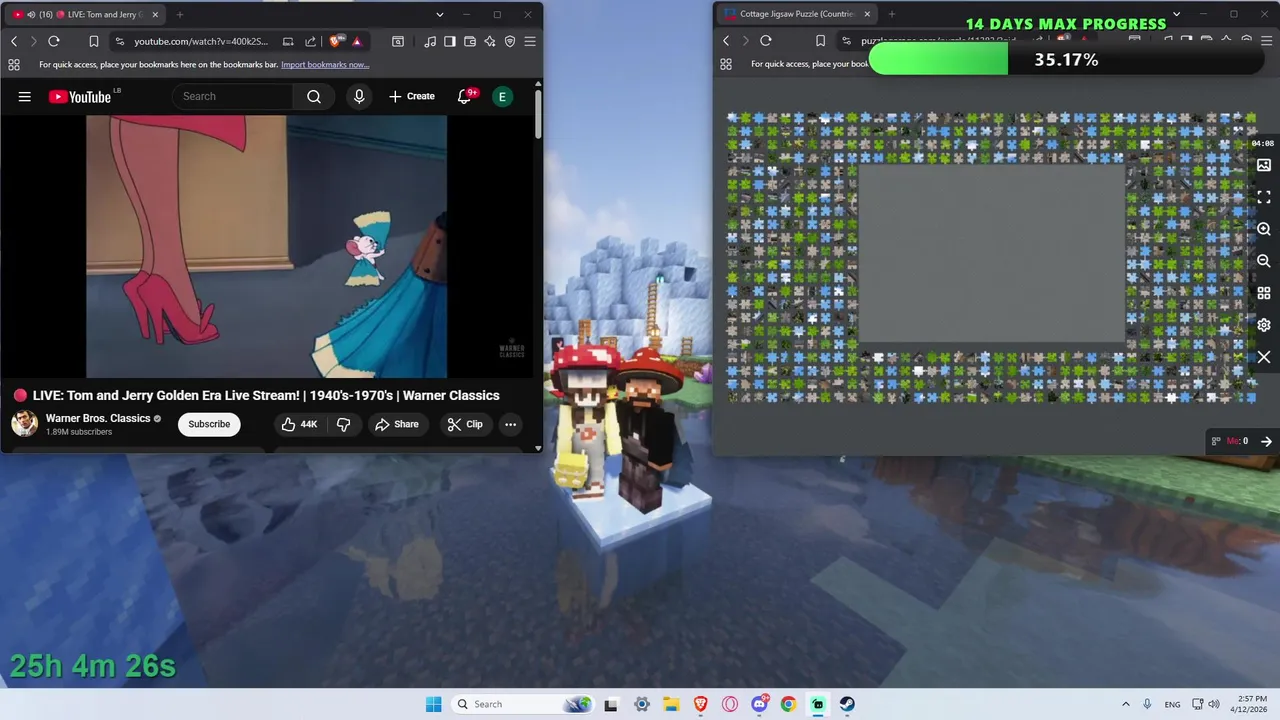
Task: Open Discord from the taskbar
Action: click(x=759, y=704)
